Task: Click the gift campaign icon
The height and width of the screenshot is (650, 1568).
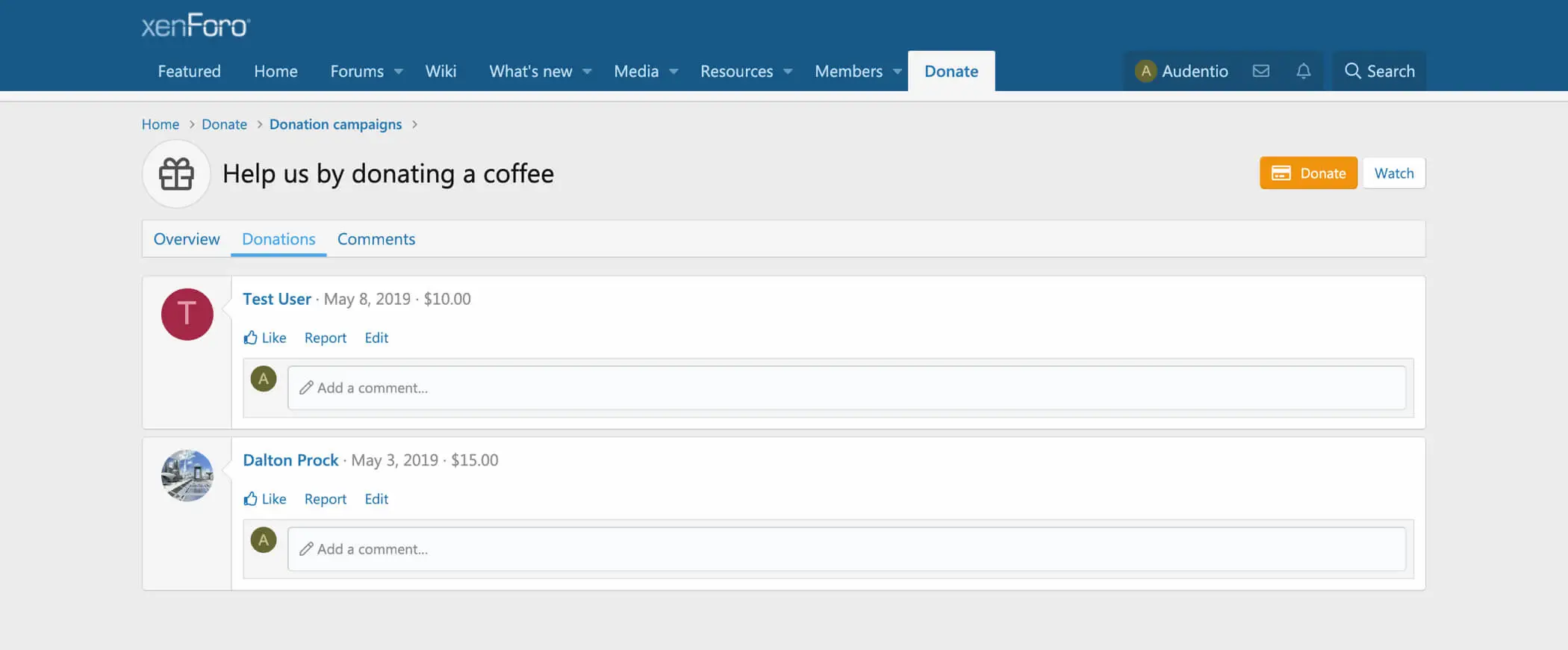Action: pos(176,174)
